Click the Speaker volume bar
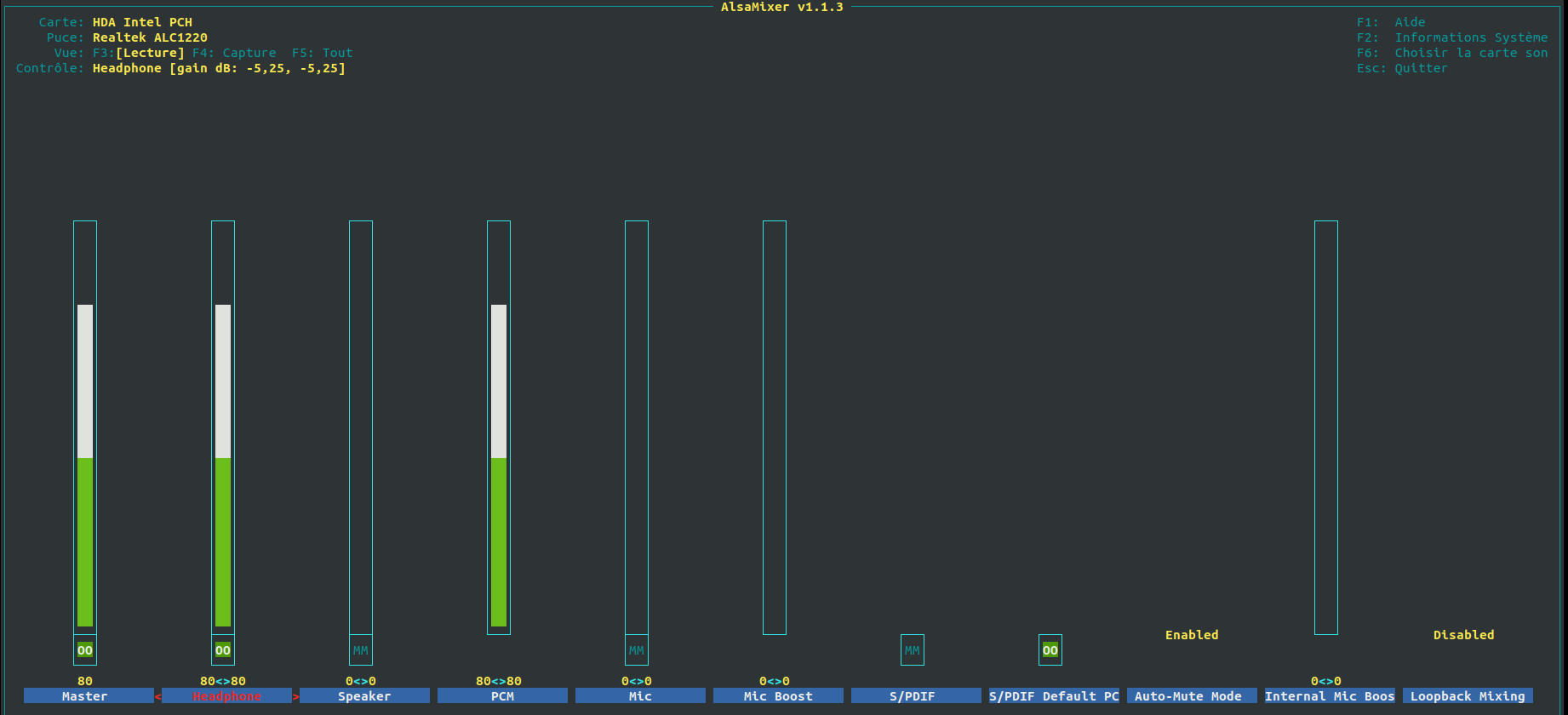Screen dimensions: 1568x715 (x=361, y=427)
